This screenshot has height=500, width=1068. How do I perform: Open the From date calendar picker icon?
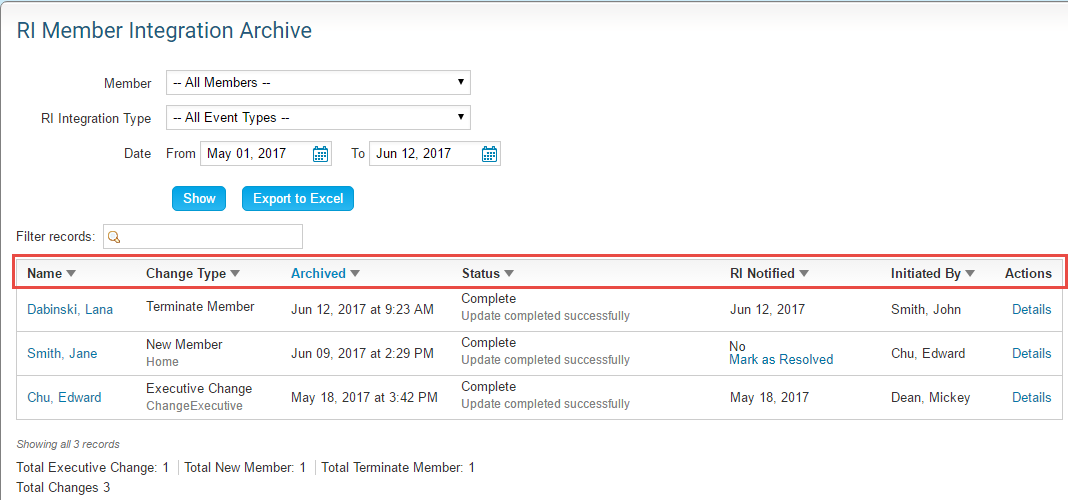pos(320,154)
